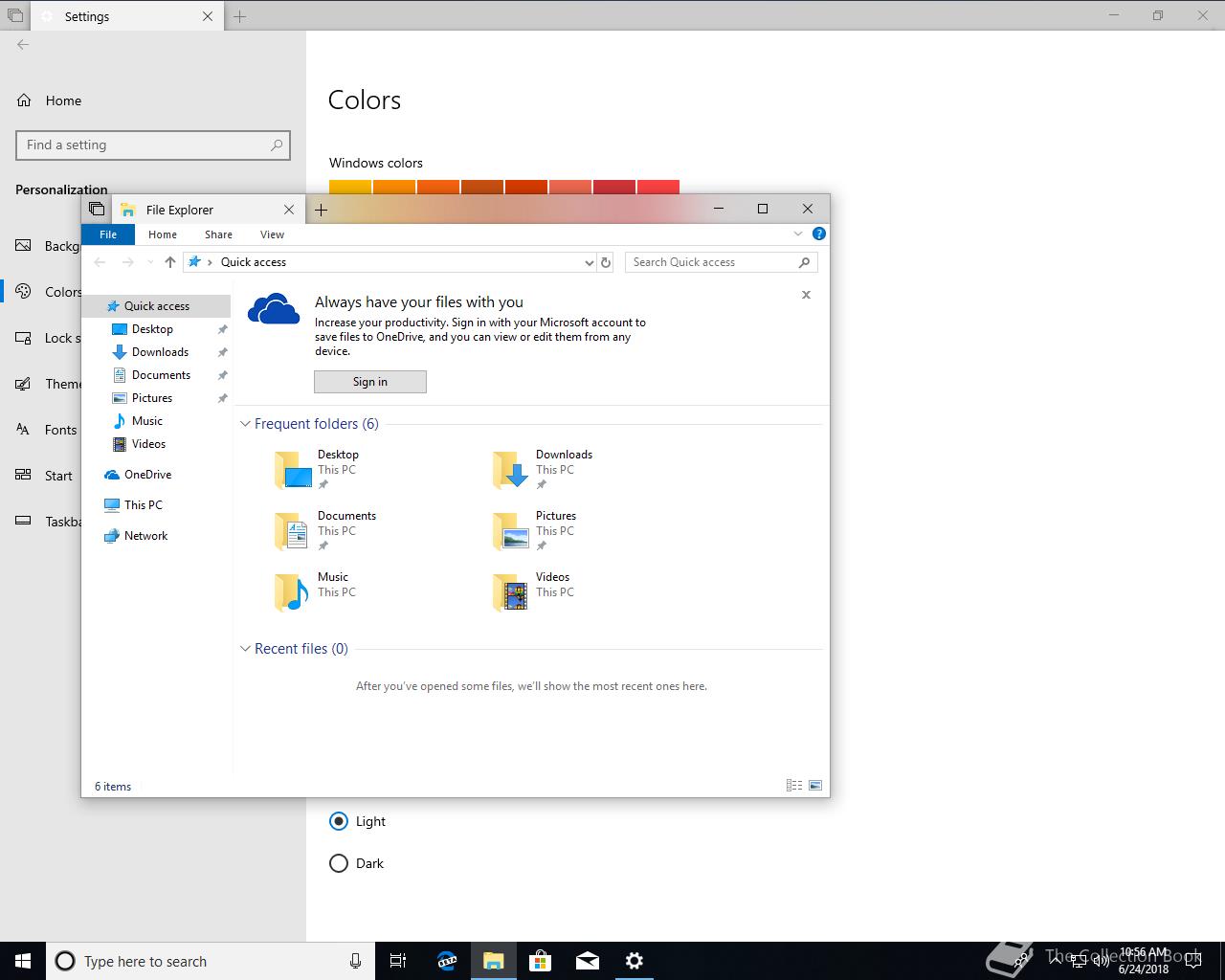
Task: Select Quick access in navigation pane
Action: pyautogui.click(x=156, y=306)
